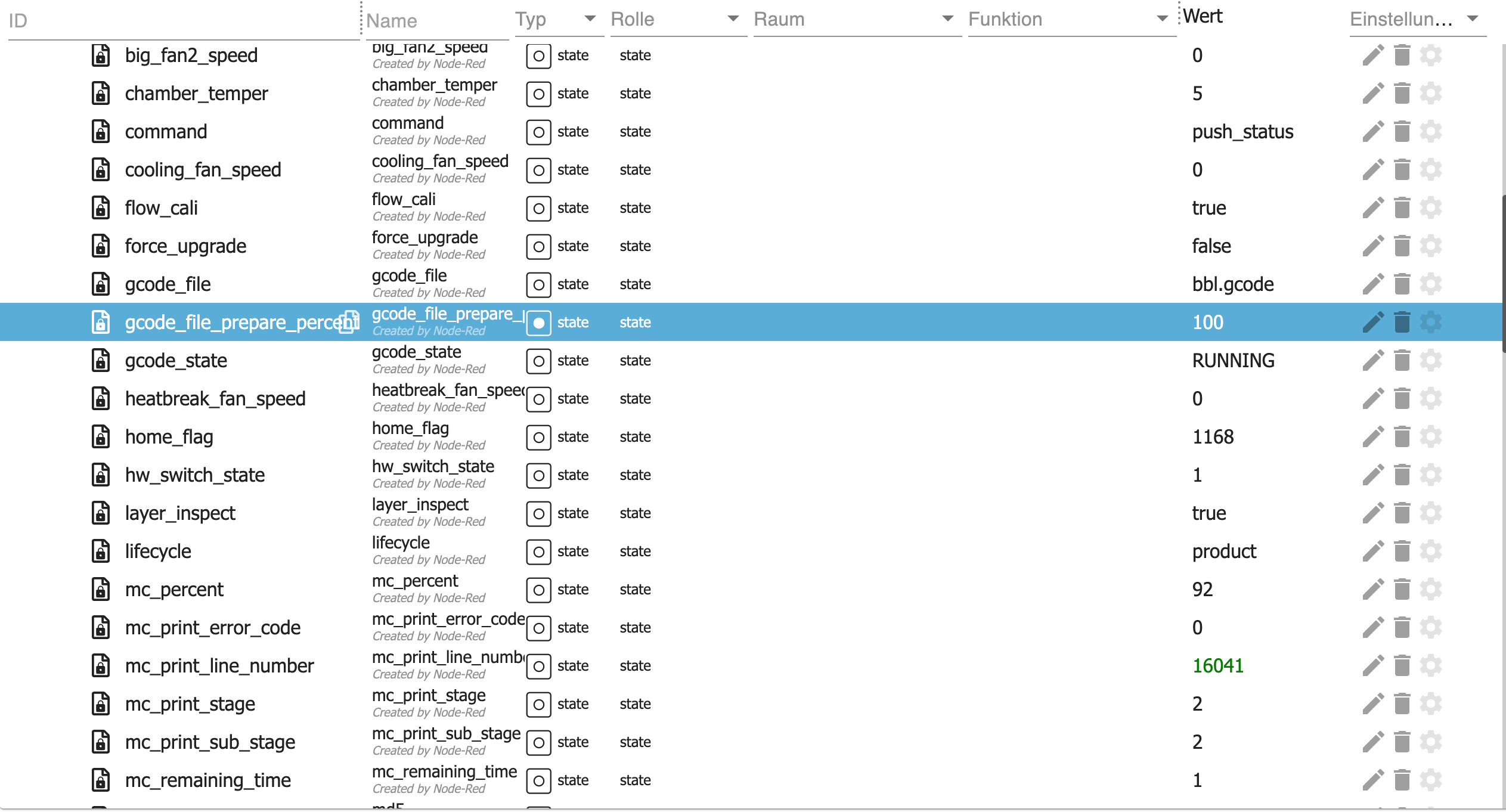Delete the flow_cali state object
The width and height of the screenshot is (1506, 812).
1402,208
